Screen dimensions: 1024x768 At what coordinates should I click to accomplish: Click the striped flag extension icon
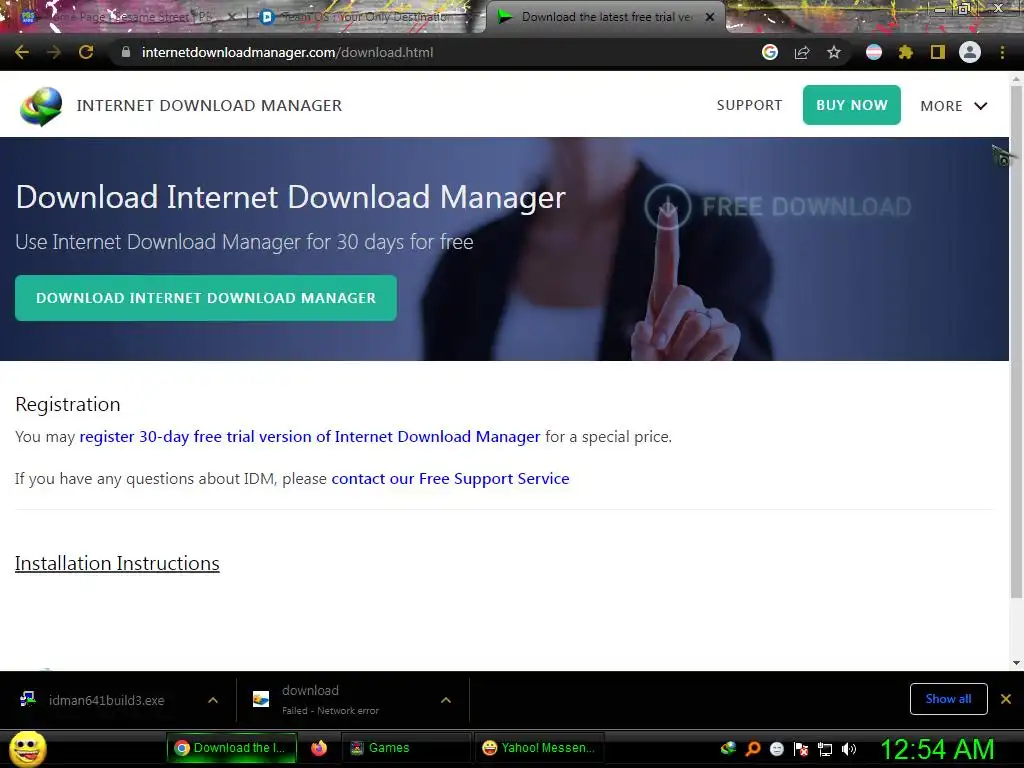874,52
